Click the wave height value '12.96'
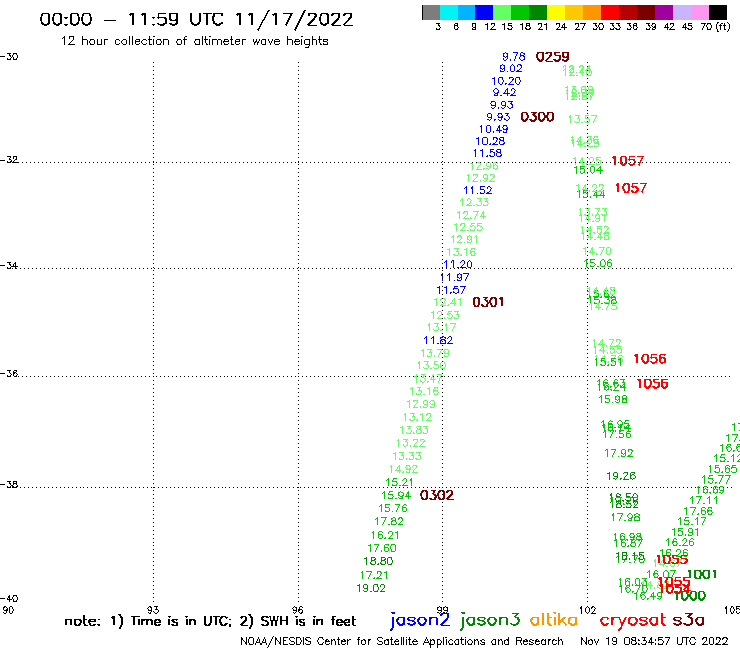Screen dimensions: 740x650 (484, 166)
